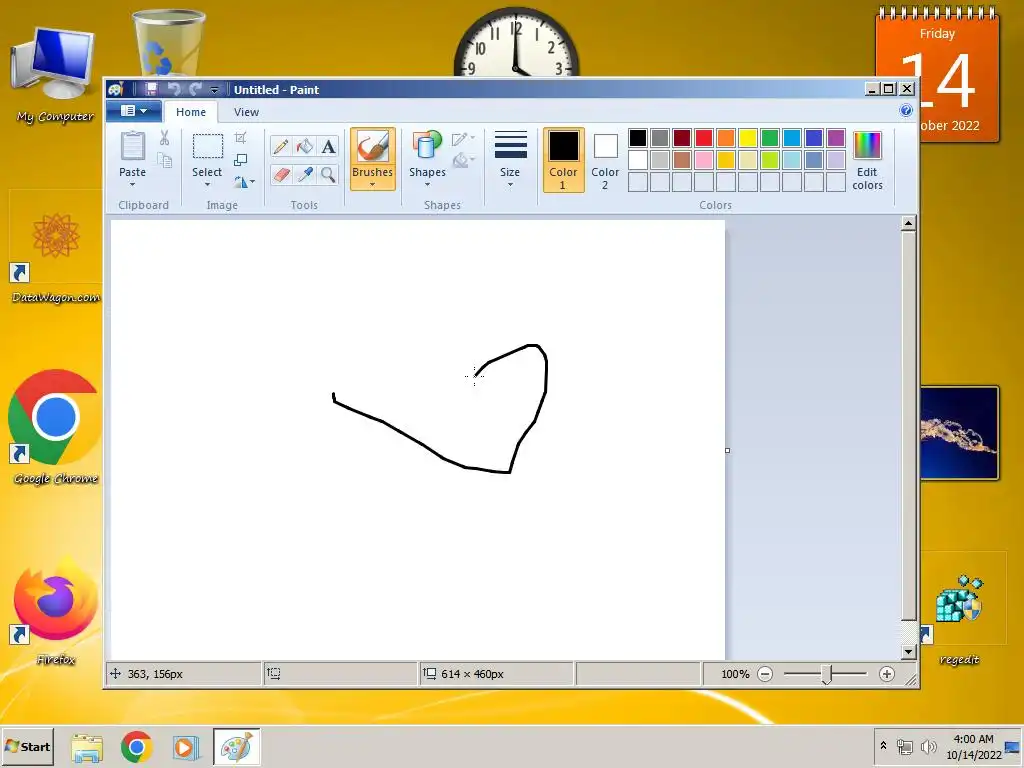Pick the yellow color swatch
The height and width of the screenshot is (768, 1024).
[748, 138]
